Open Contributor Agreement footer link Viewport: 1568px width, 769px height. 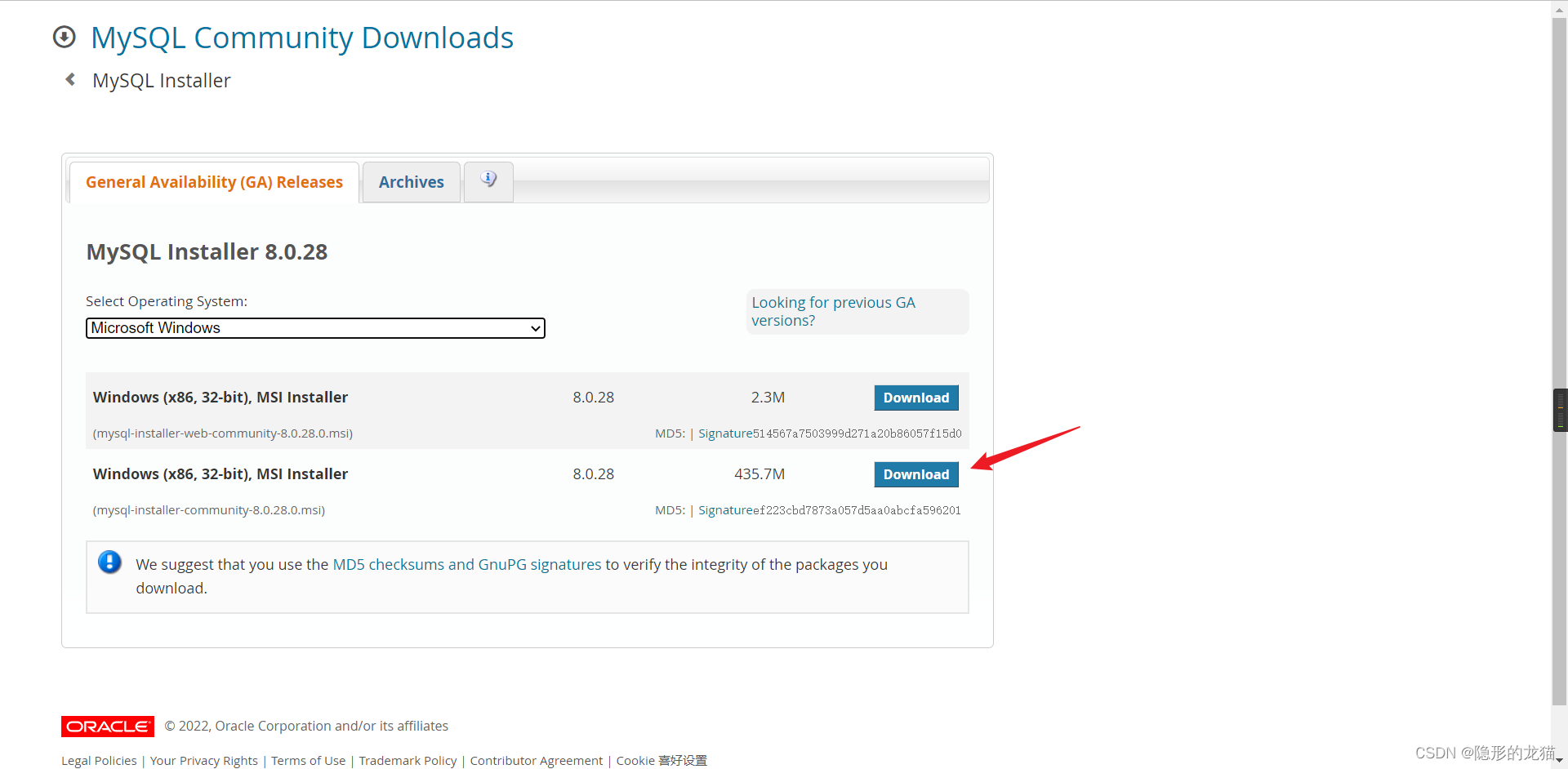537,760
